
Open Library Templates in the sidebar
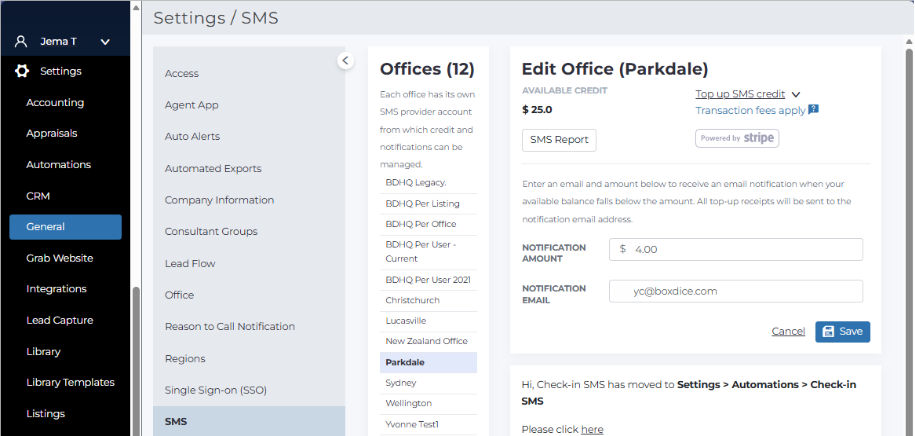70,383
